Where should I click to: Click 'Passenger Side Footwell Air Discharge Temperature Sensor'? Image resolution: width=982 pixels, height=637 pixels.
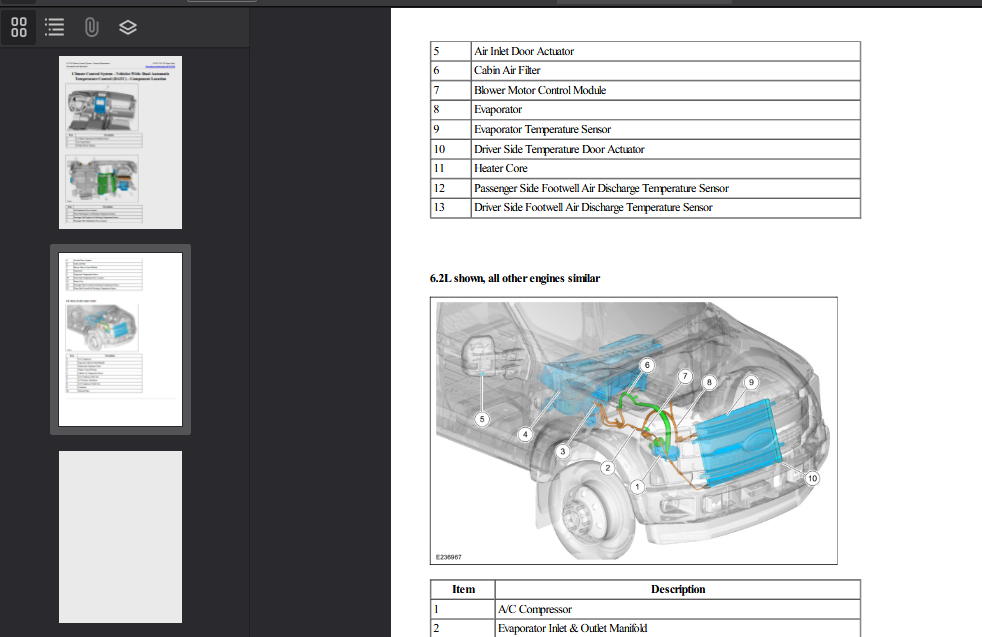601,188
